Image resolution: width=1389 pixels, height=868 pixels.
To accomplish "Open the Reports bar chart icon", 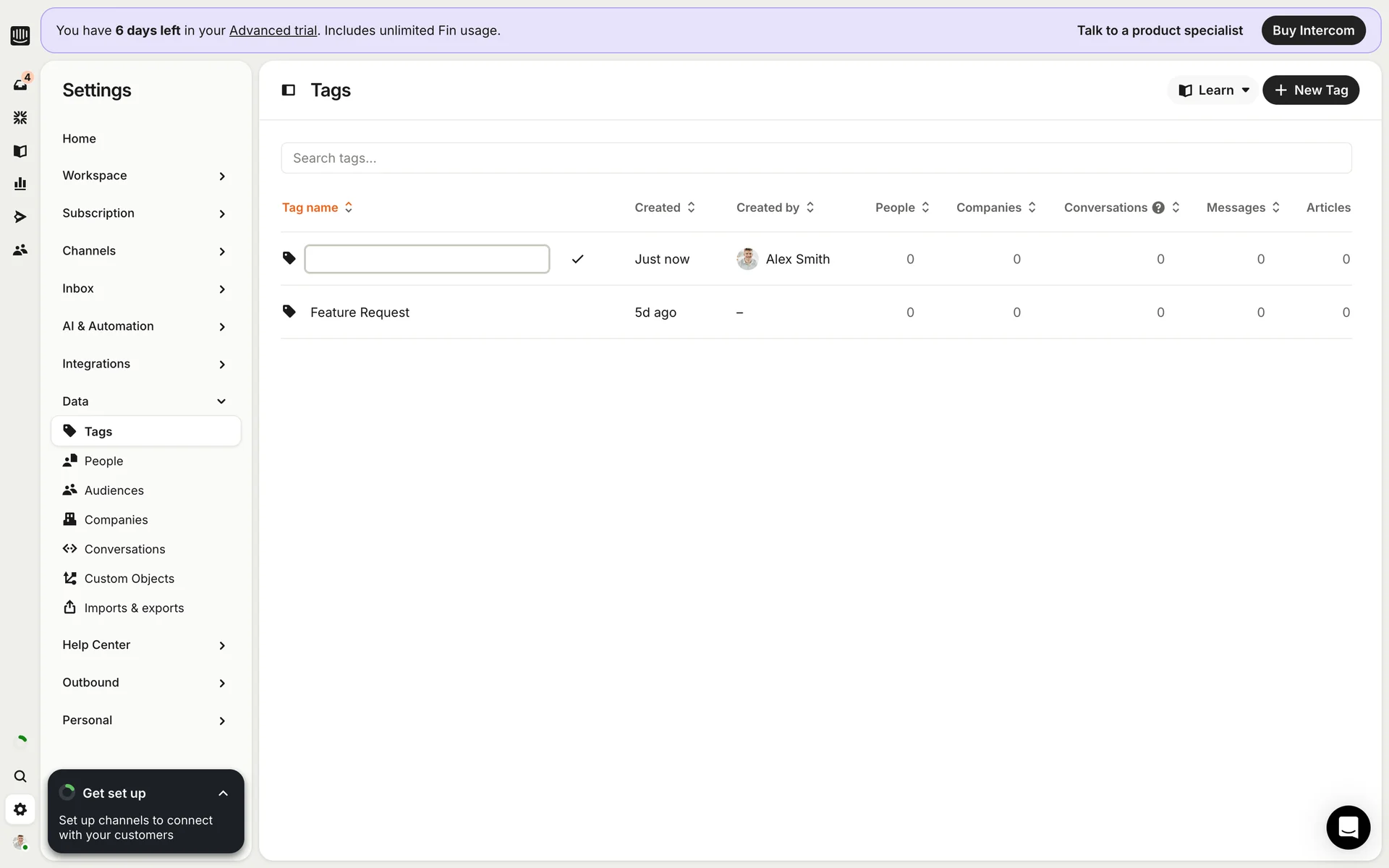I will tap(20, 184).
